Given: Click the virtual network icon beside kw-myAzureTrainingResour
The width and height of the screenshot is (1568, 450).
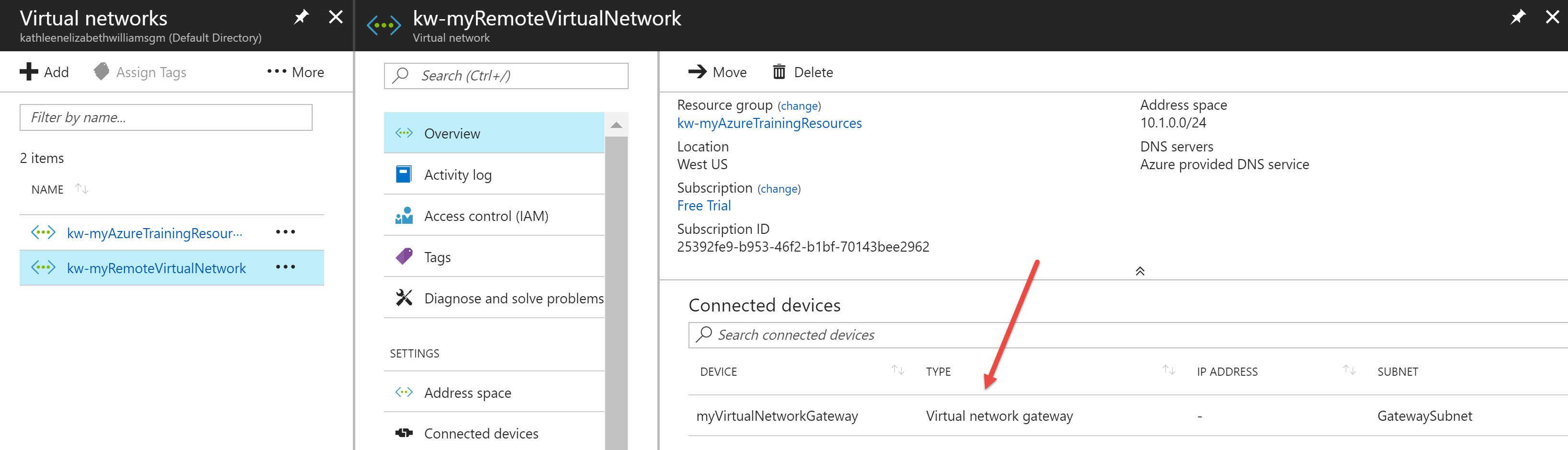Looking at the screenshot, I should (x=43, y=232).
